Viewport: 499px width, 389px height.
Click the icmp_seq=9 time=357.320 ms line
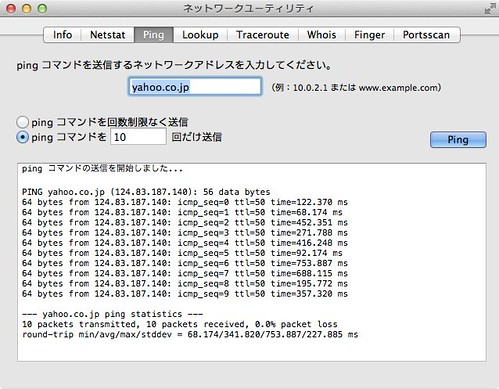pos(185,294)
